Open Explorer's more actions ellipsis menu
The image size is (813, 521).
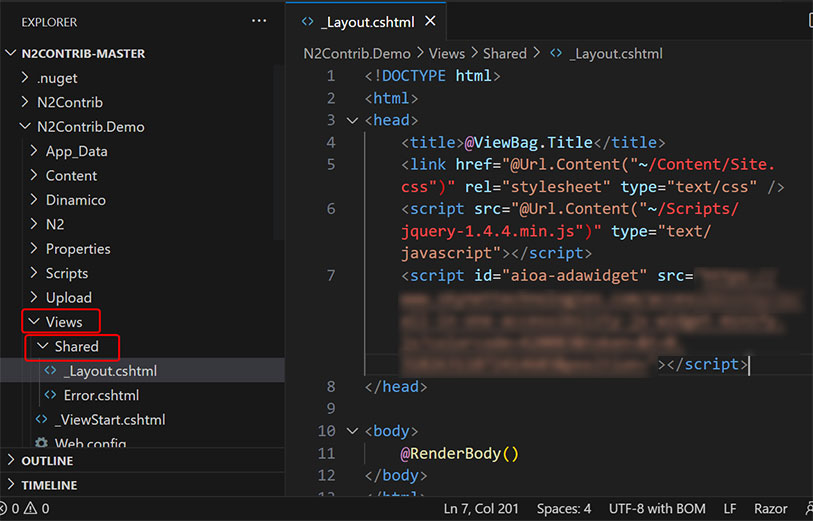coord(259,21)
